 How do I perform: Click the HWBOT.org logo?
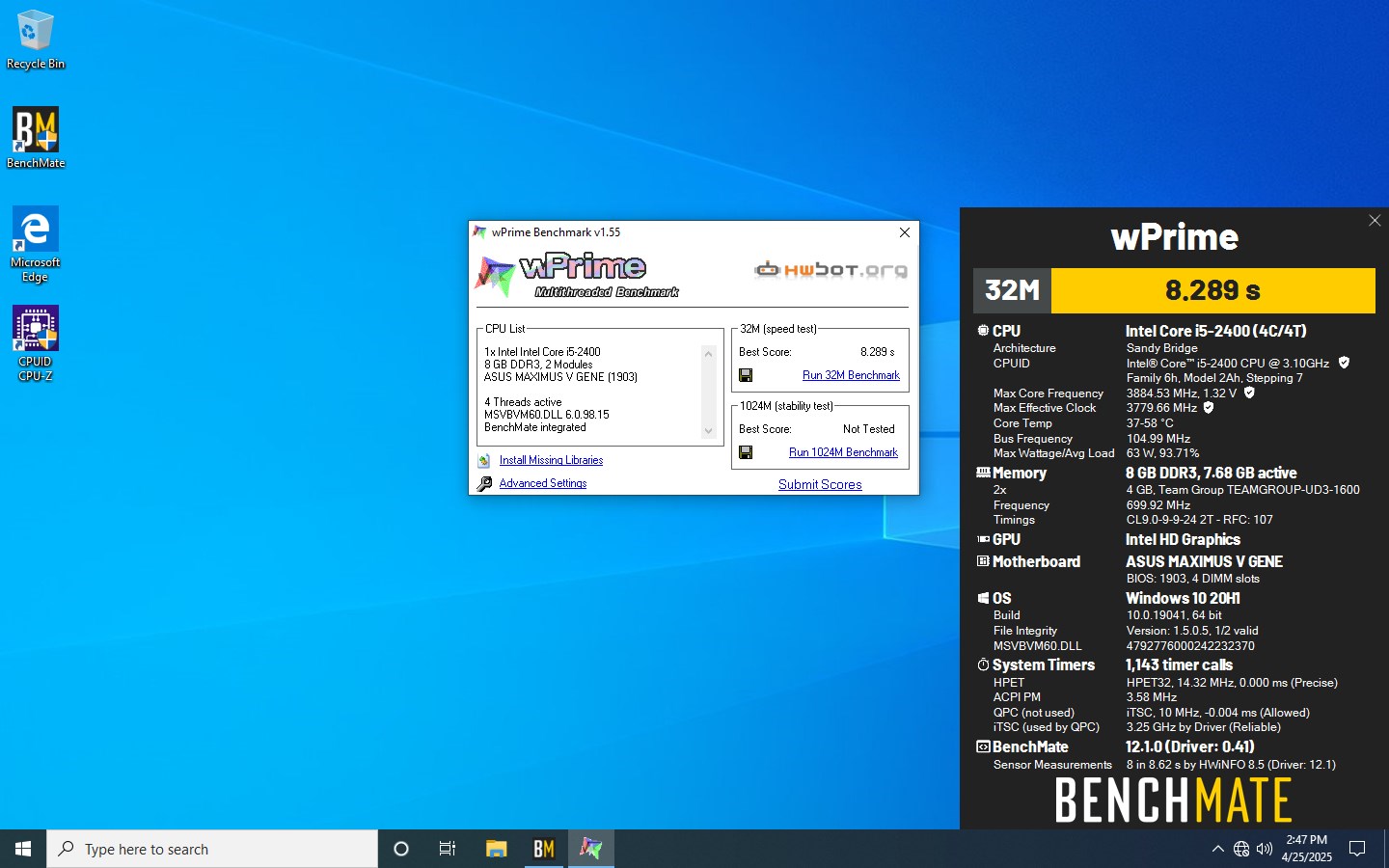tap(831, 269)
